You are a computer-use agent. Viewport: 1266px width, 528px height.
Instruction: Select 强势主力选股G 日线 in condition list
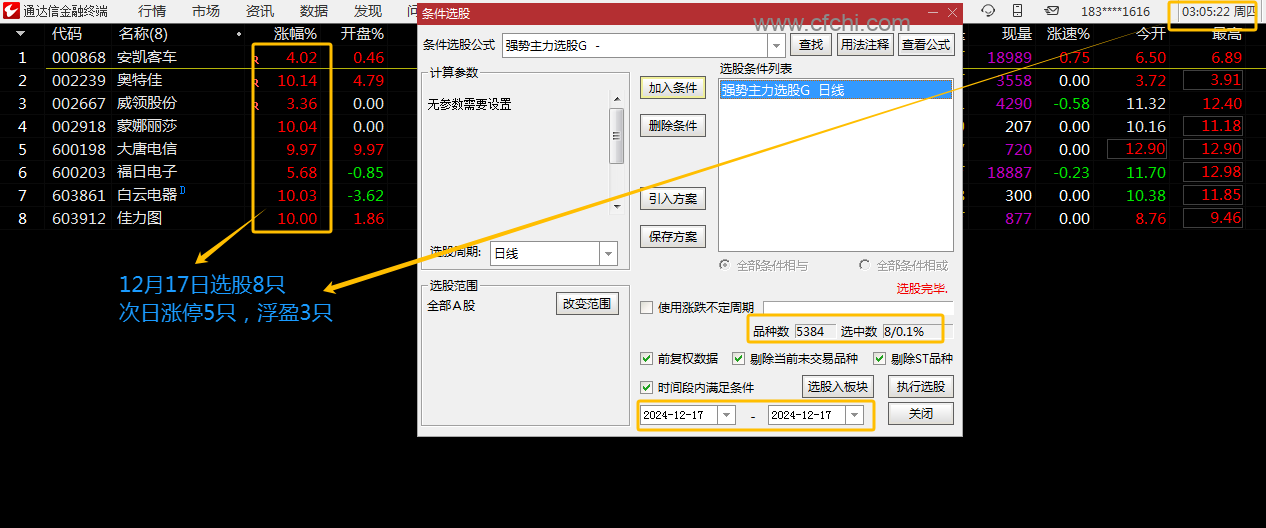836,90
